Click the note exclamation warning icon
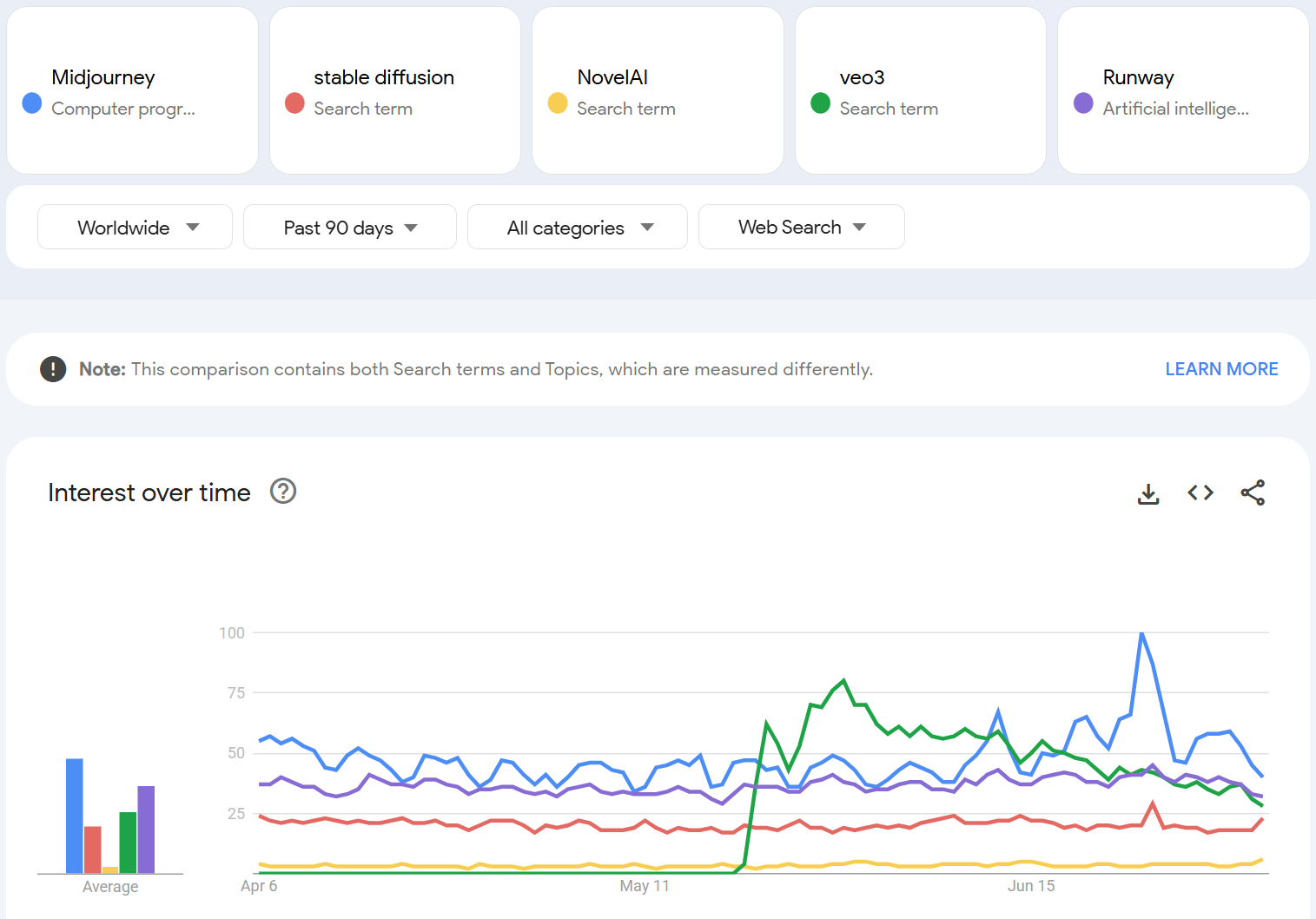The height and width of the screenshot is (919, 1316). [53, 369]
